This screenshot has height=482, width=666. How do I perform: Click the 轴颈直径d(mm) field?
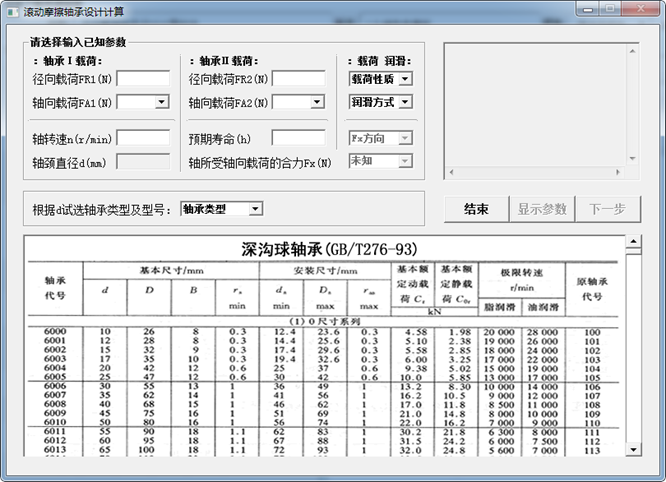(x=143, y=162)
